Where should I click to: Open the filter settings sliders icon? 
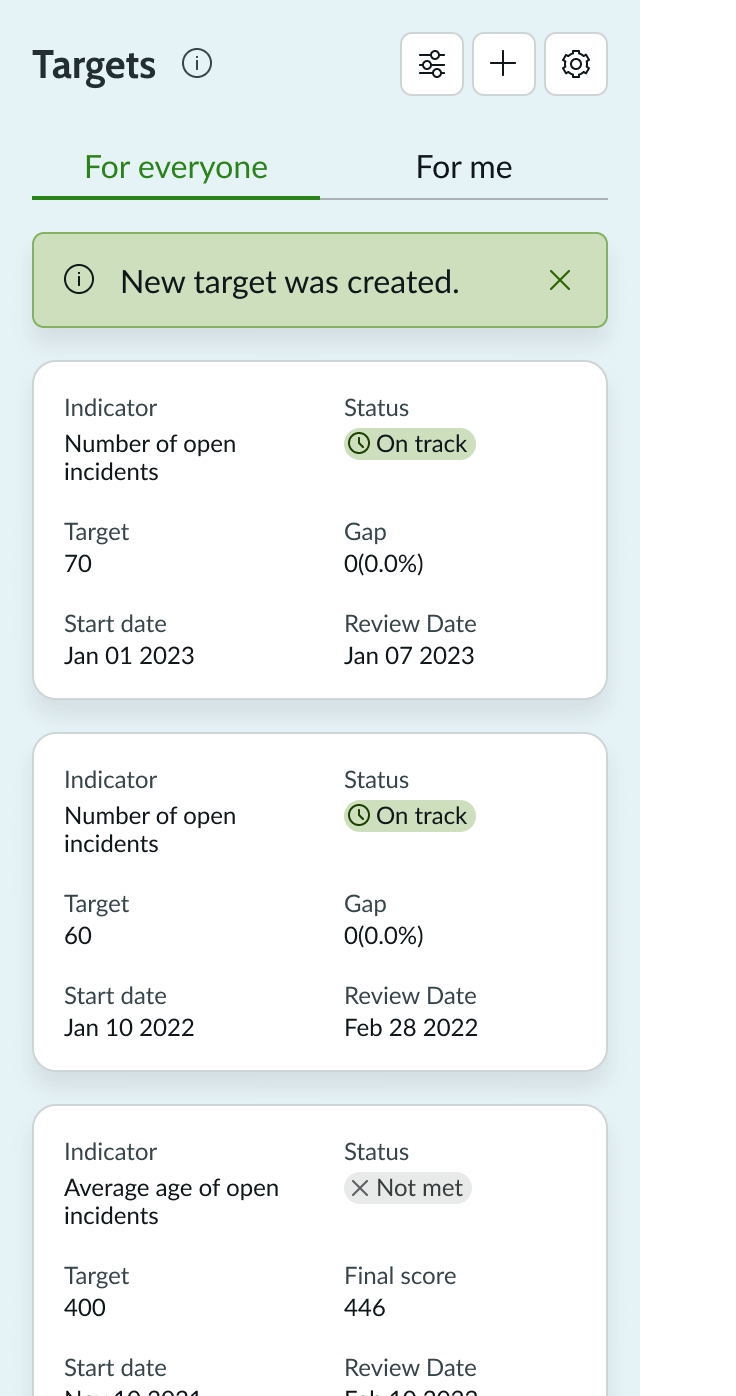pyautogui.click(x=432, y=65)
